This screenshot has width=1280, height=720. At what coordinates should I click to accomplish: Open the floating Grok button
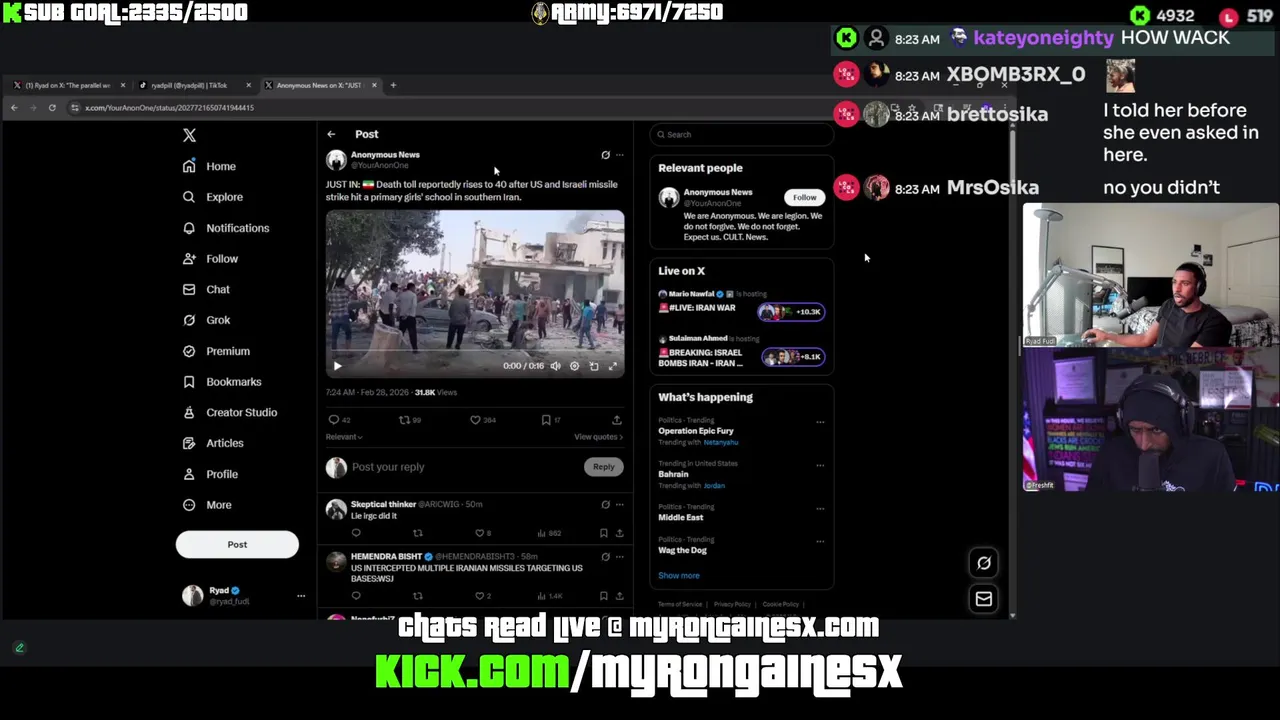coord(984,563)
